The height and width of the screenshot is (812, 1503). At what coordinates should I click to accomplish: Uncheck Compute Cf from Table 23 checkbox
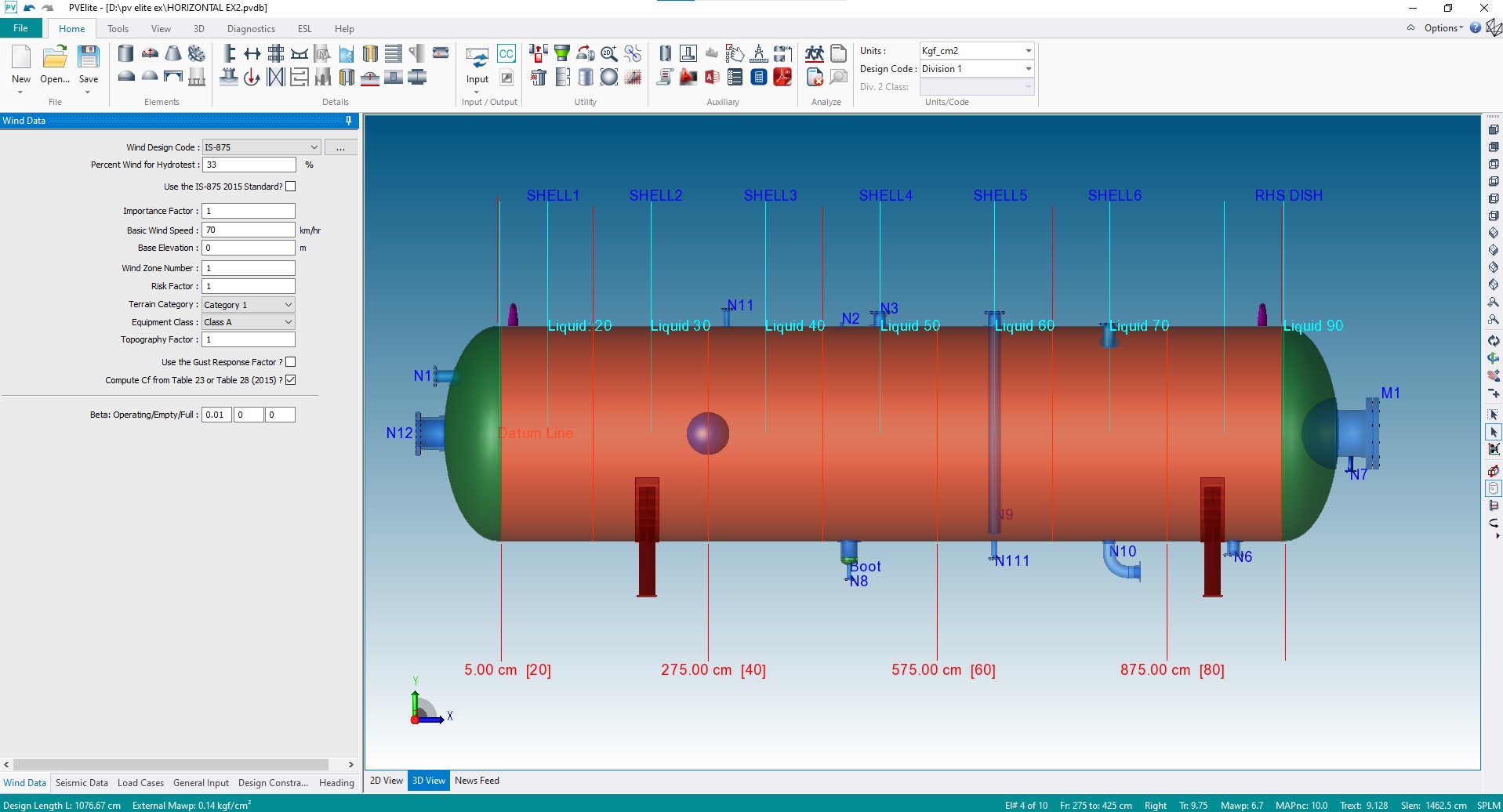click(x=291, y=380)
